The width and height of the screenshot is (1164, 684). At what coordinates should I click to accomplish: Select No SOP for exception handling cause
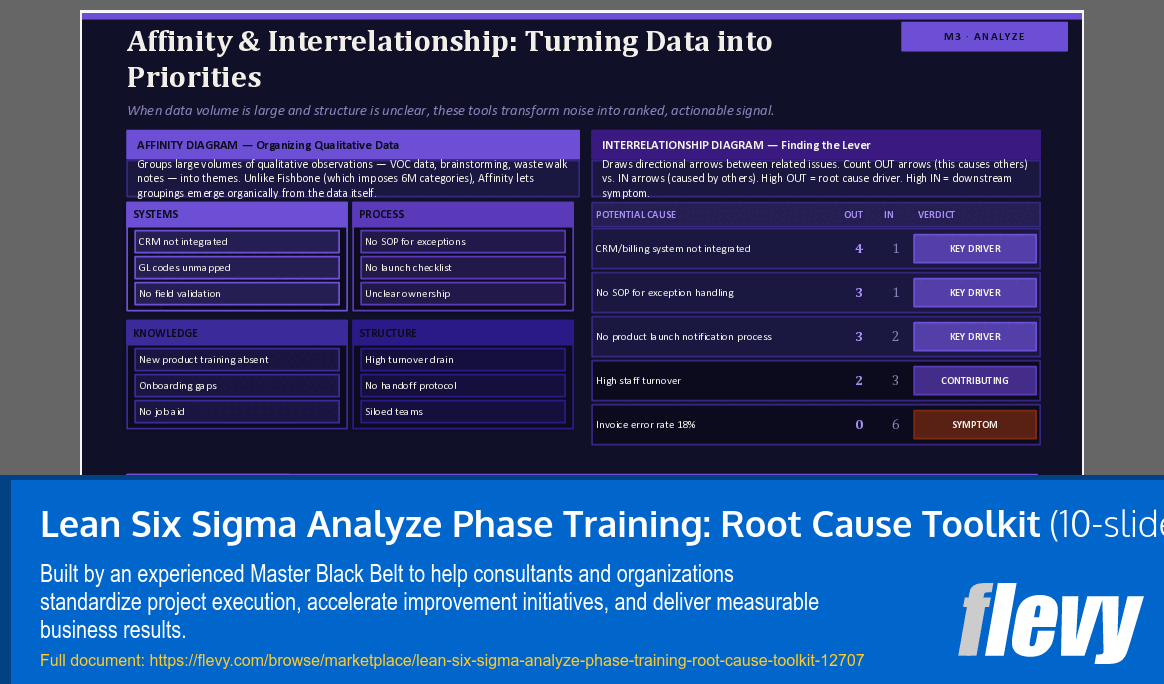tap(664, 293)
